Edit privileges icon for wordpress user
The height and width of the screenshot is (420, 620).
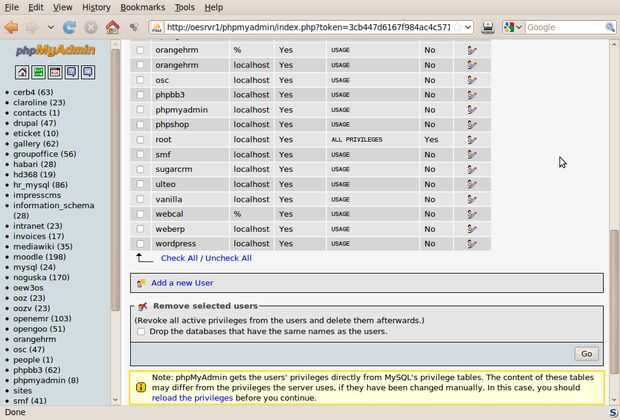pyautogui.click(x=472, y=244)
